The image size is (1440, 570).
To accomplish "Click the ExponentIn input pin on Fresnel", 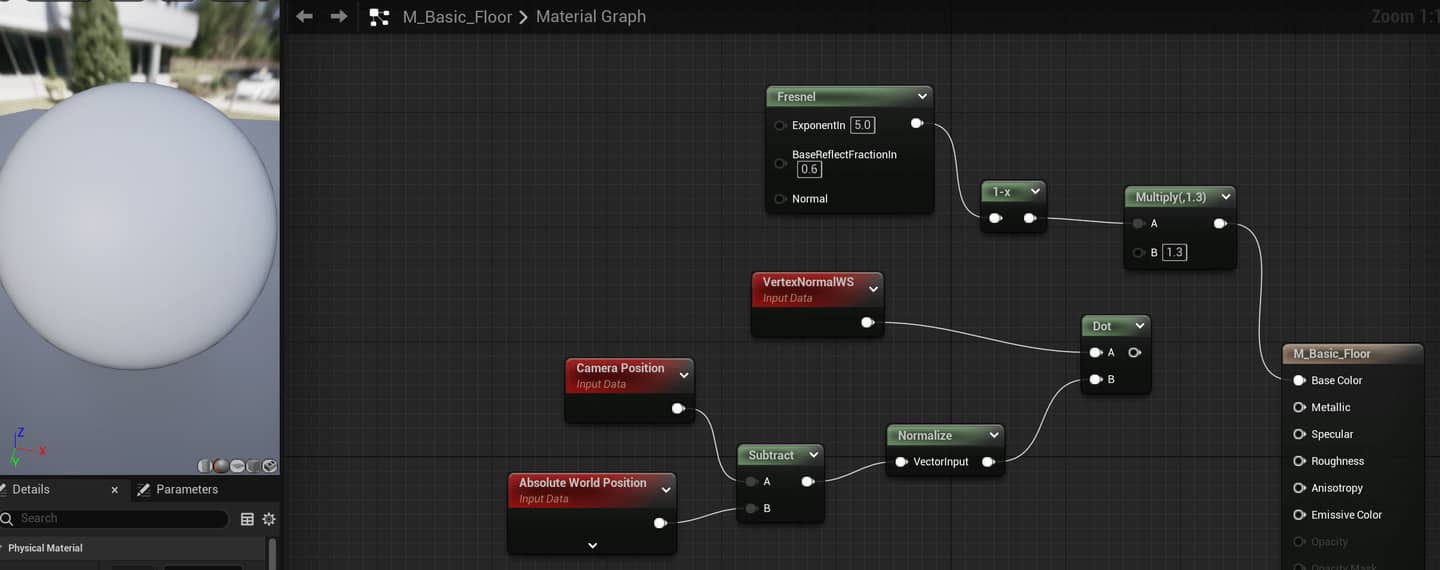I will (780, 126).
